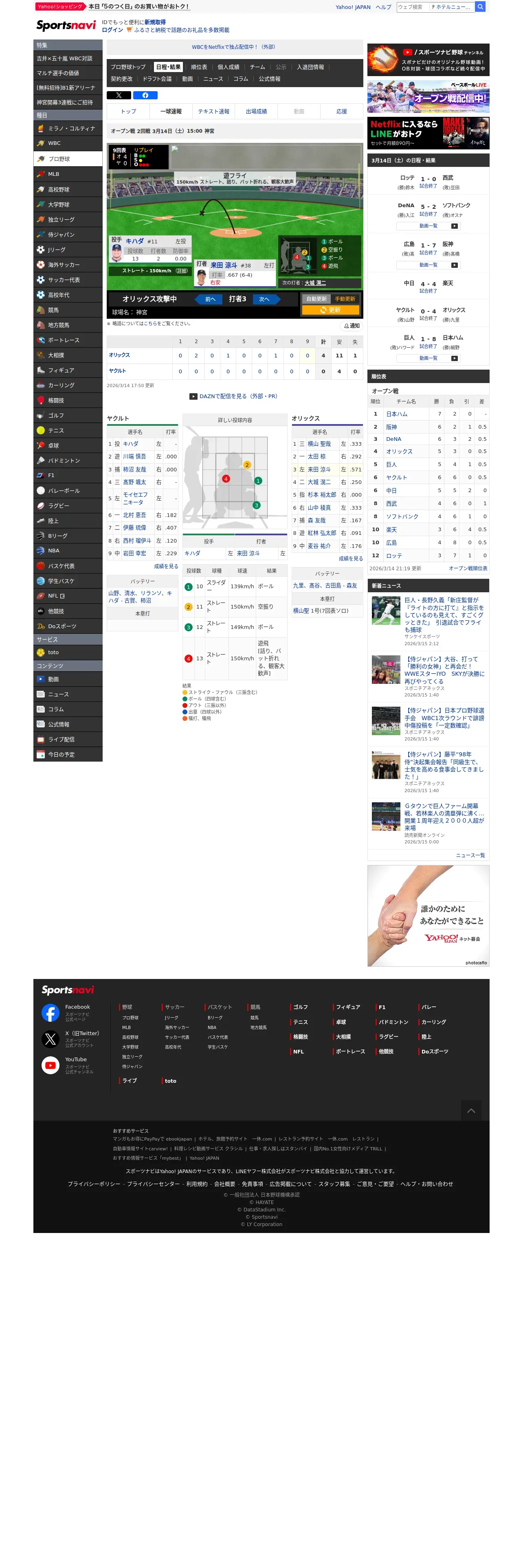The height and width of the screenshot is (1568, 523).
Task: Open the 巨人 vs 日本ハム 動画一覧 button
Action: pyautogui.click(x=428, y=358)
